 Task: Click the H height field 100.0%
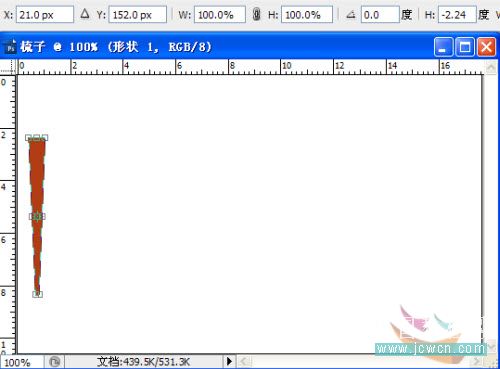pos(307,15)
